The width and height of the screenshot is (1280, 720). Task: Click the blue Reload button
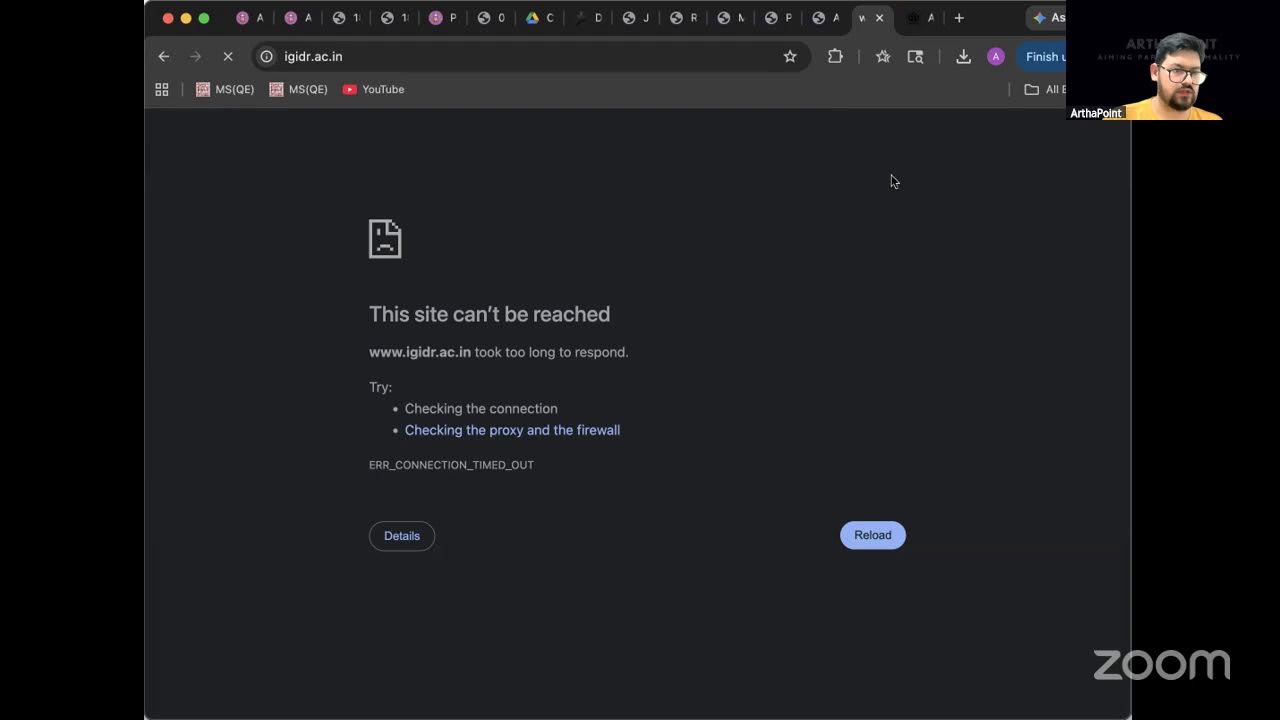point(873,535)
